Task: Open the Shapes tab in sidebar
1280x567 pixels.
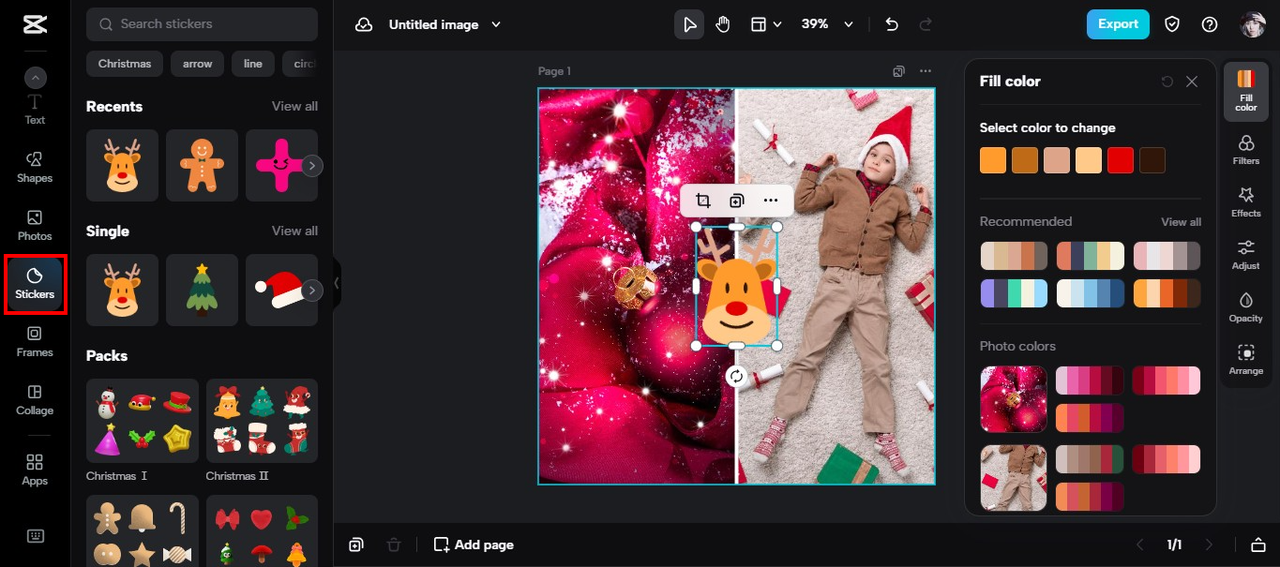Action: tap(35, 167)
